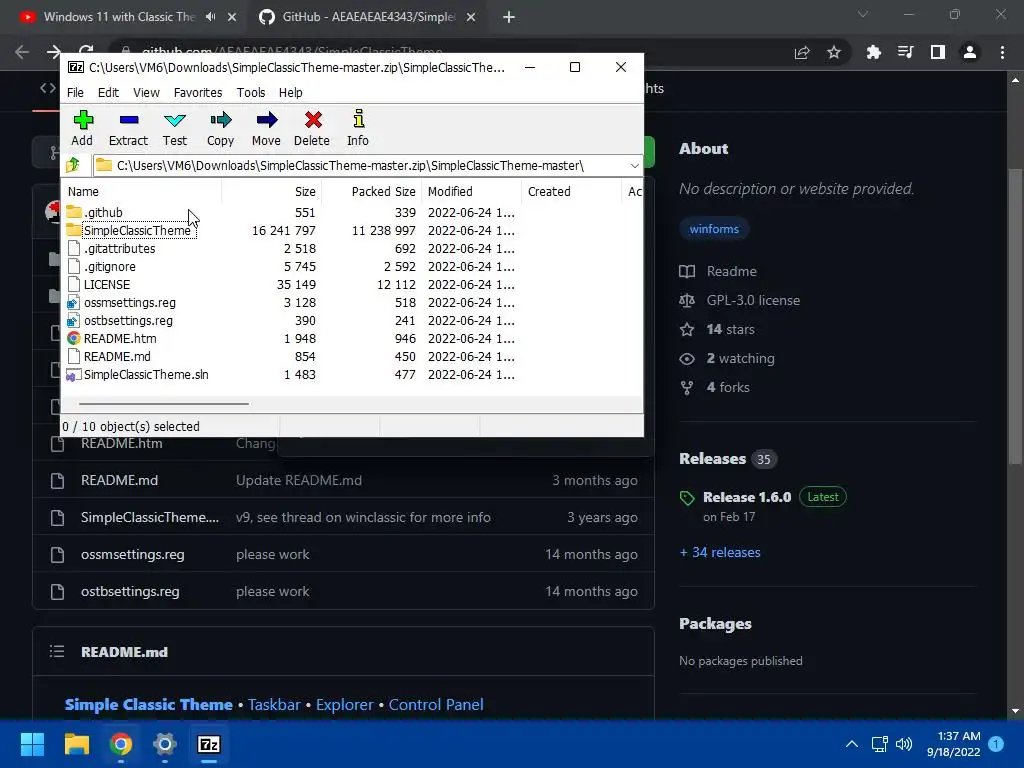The width and height of the screenshot is (1024, 768).
Task: Open the + 34 releases link
Action: click(x=720, y=552)
